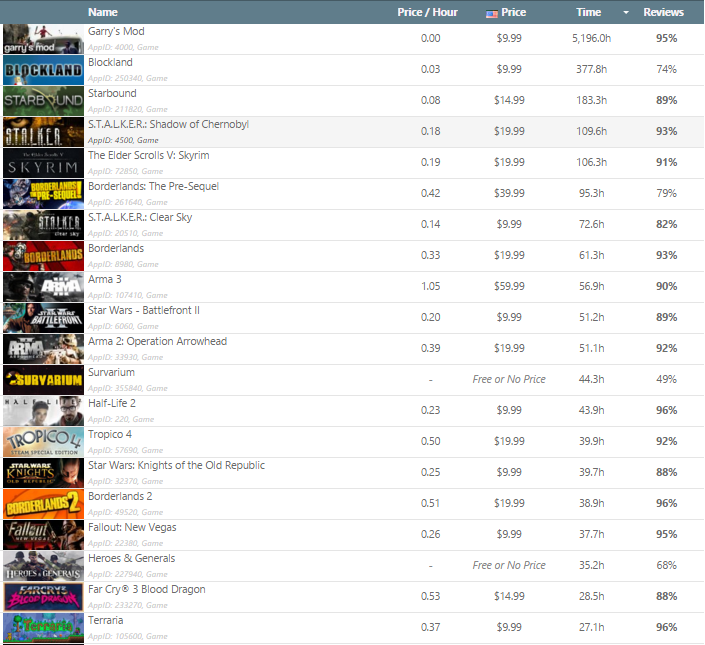Open the Half-Life 2 thumbnail
This screenshot has height=645, width=705.
coord(43,411)
